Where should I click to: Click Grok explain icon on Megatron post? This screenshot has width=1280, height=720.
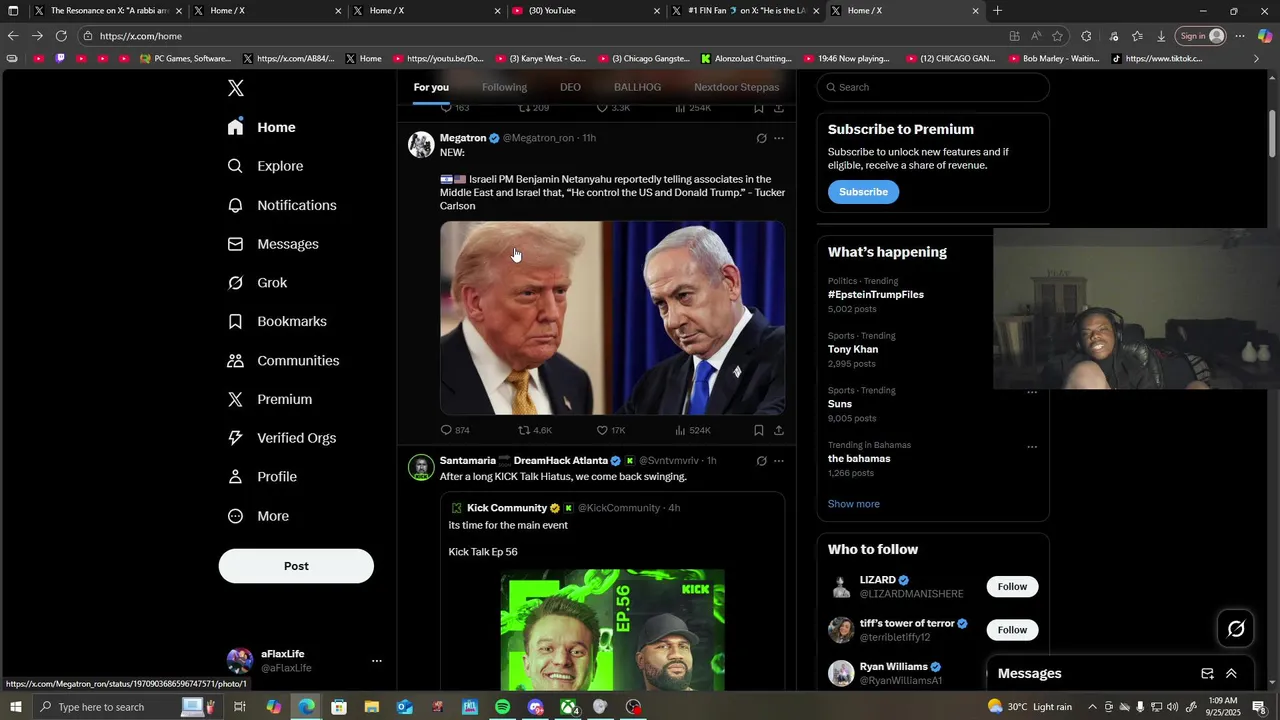click(x=761, y=138)
